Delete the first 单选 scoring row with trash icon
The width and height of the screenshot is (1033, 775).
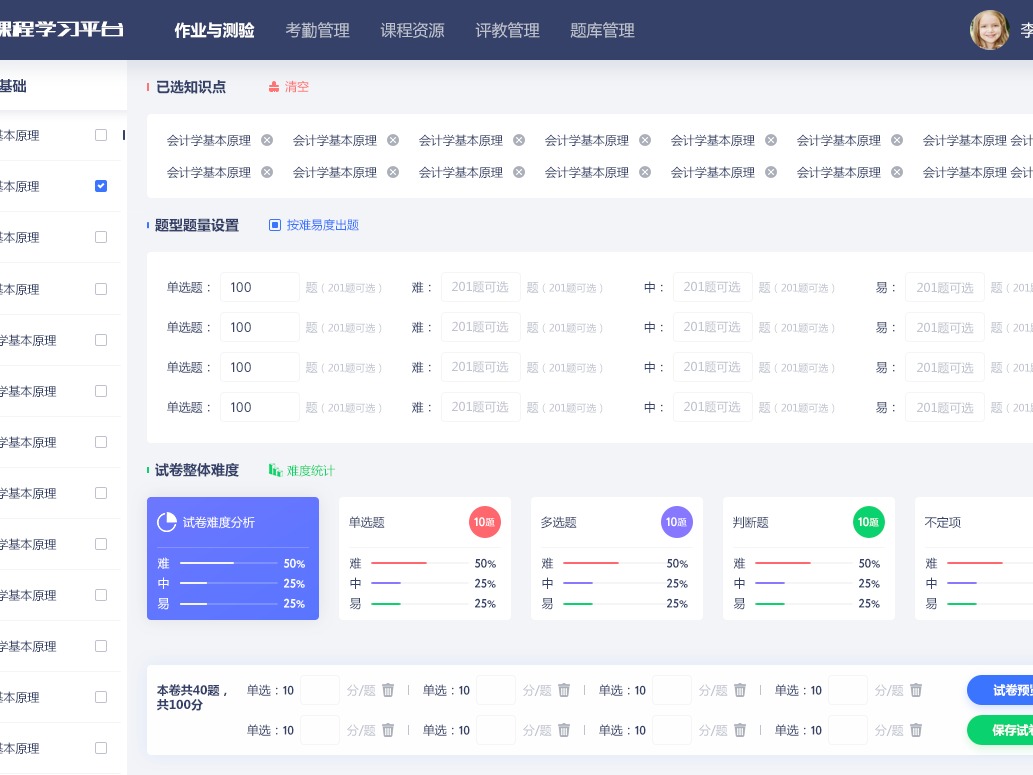[388, 690]
